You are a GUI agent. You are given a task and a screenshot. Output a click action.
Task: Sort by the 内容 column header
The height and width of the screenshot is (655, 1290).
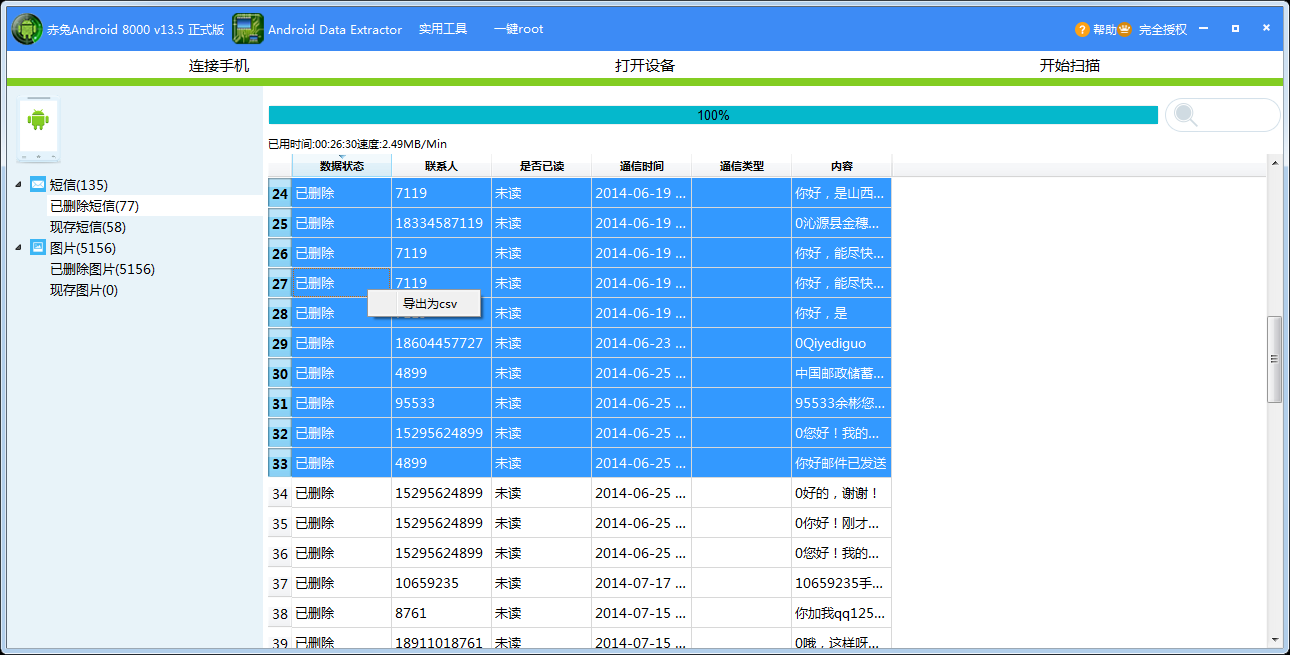click(x=842, y=166)
